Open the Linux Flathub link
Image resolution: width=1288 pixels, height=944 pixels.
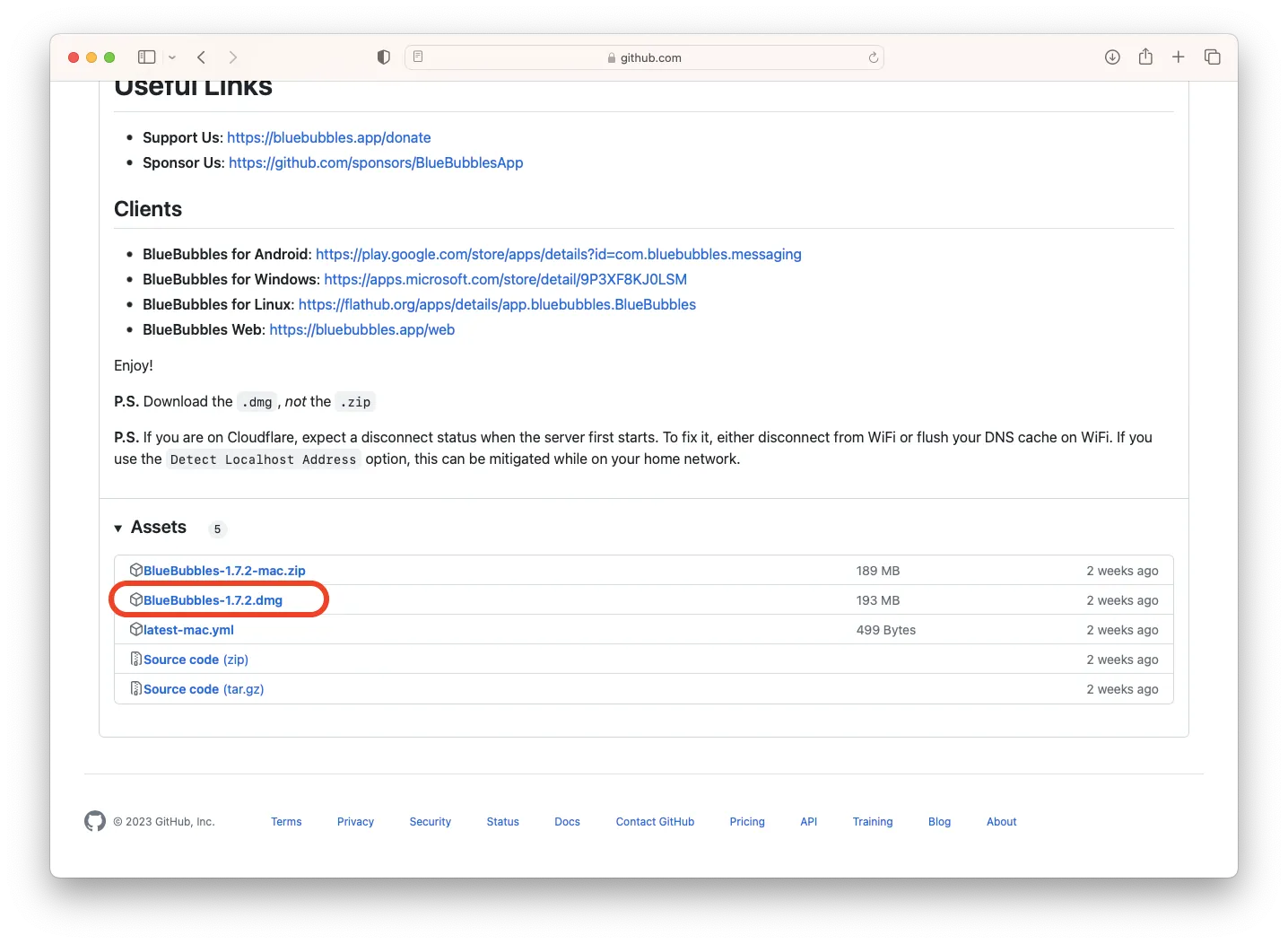click(497, 304)
